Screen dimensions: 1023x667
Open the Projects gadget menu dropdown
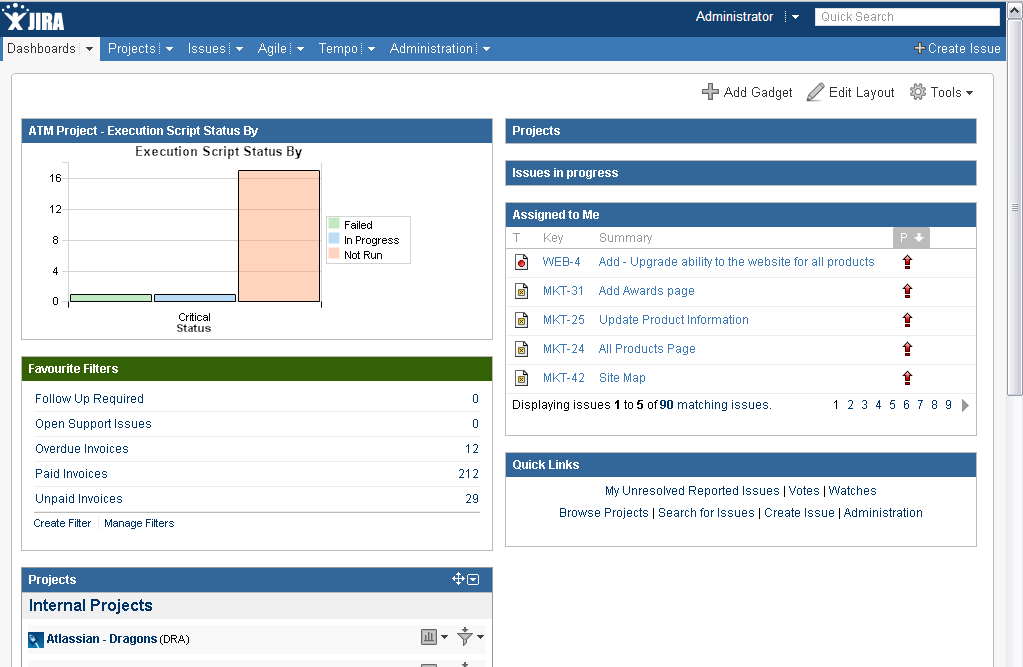coord(473,579)
